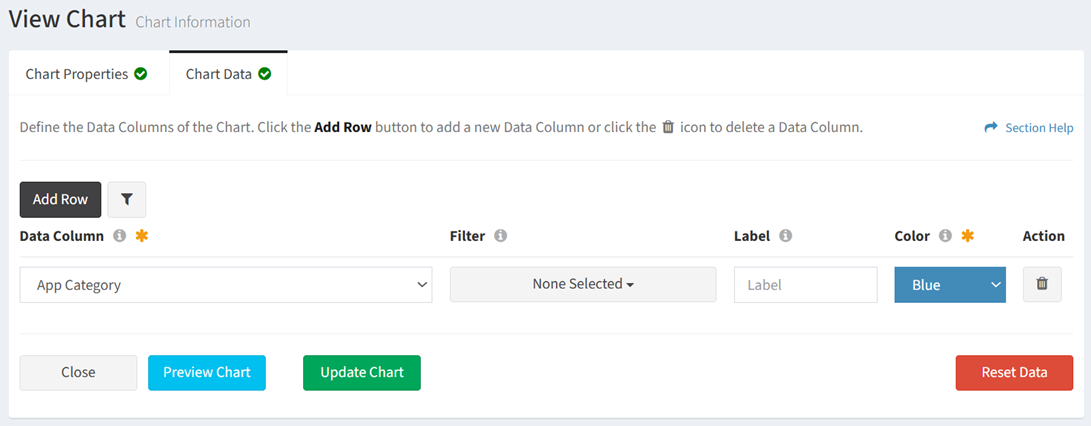The image size is (1091, 426).
Task: Click the red Reset Data button
Action: click(1014, 372)
